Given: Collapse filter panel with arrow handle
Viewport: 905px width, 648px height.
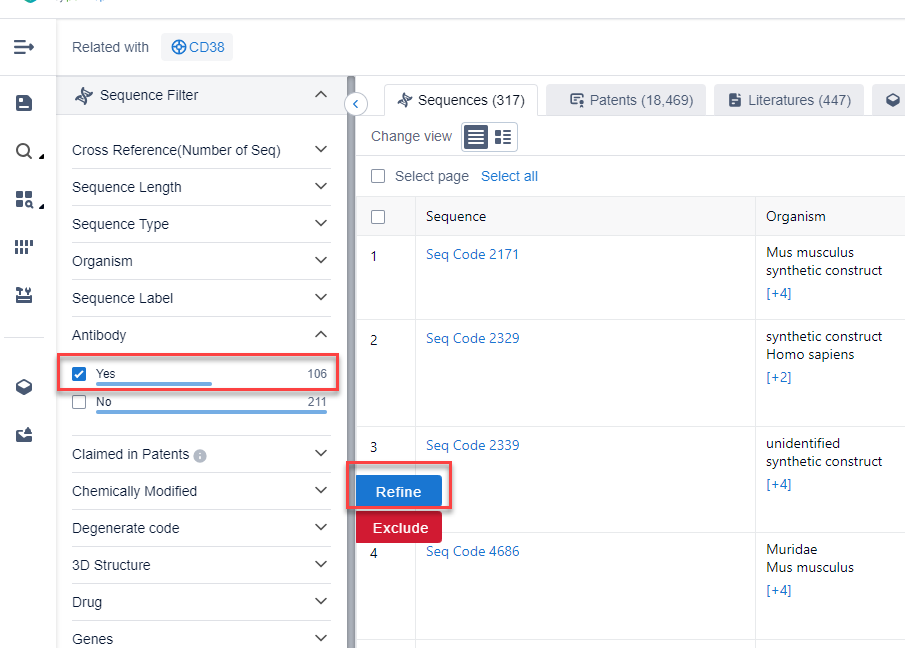Looking at the screenshot, I should pos(356,103).
